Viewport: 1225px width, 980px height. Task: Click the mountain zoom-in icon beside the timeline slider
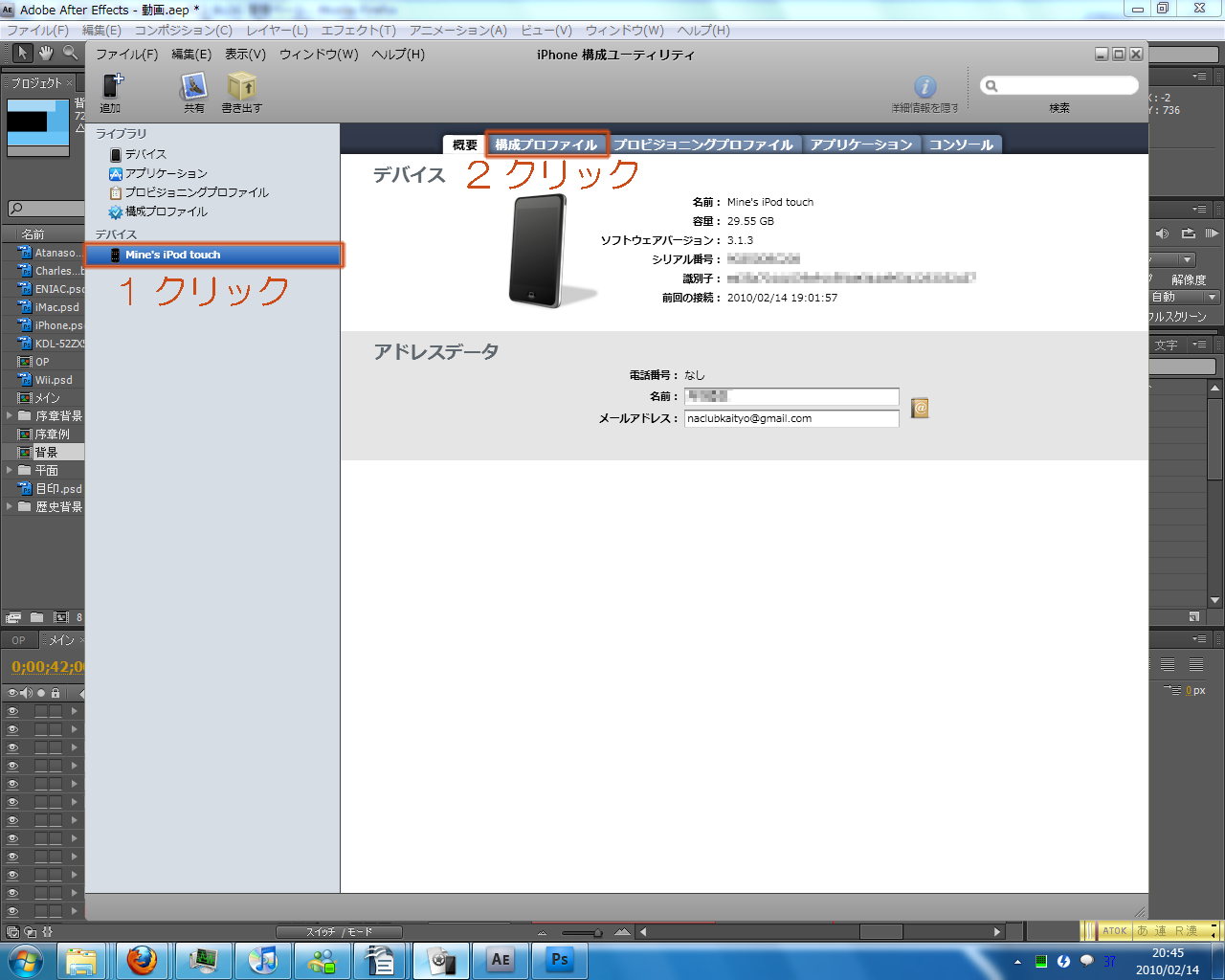[623, 932]
